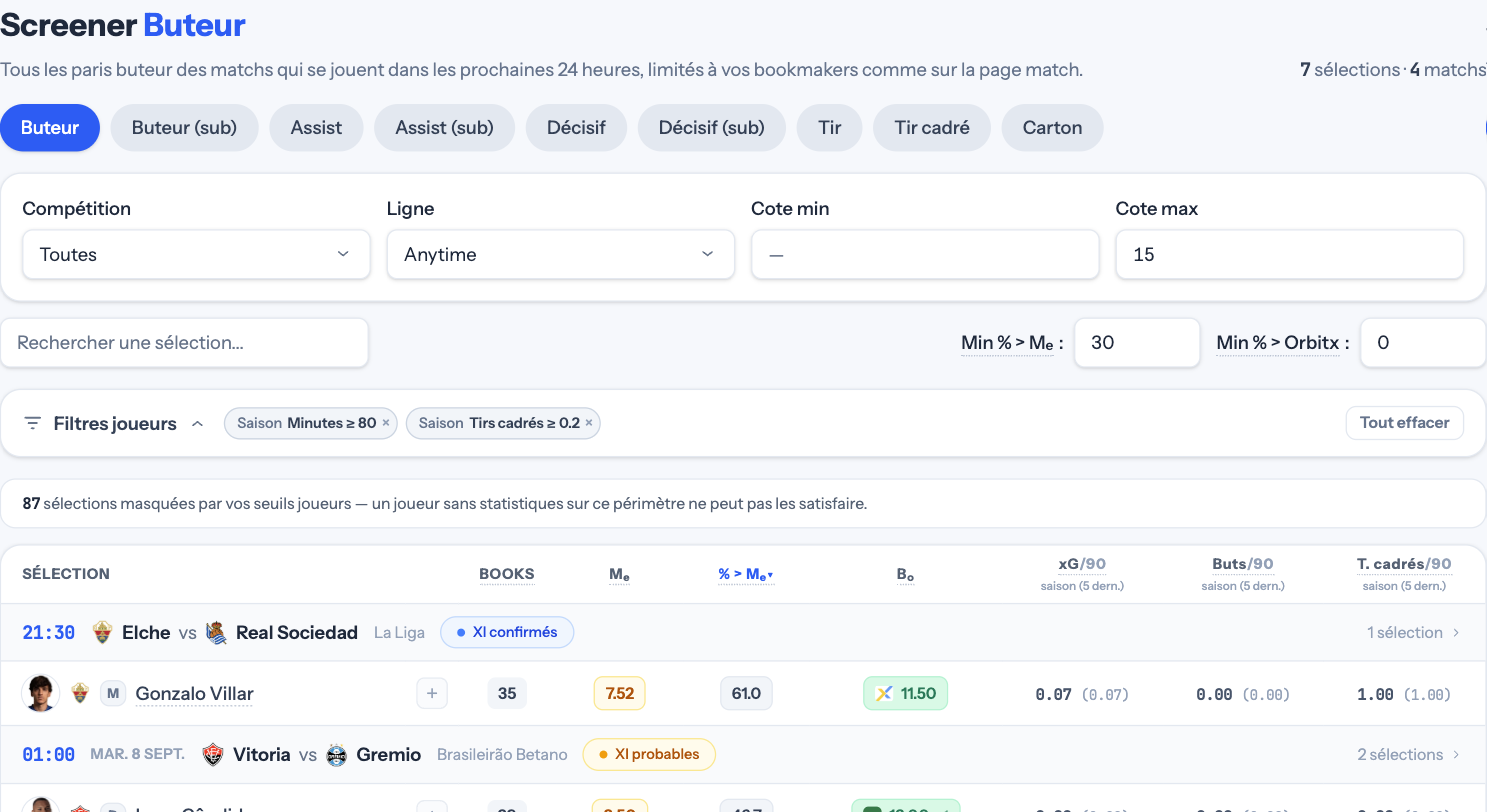Open the Tir cadré tab

tap(932, 128)
